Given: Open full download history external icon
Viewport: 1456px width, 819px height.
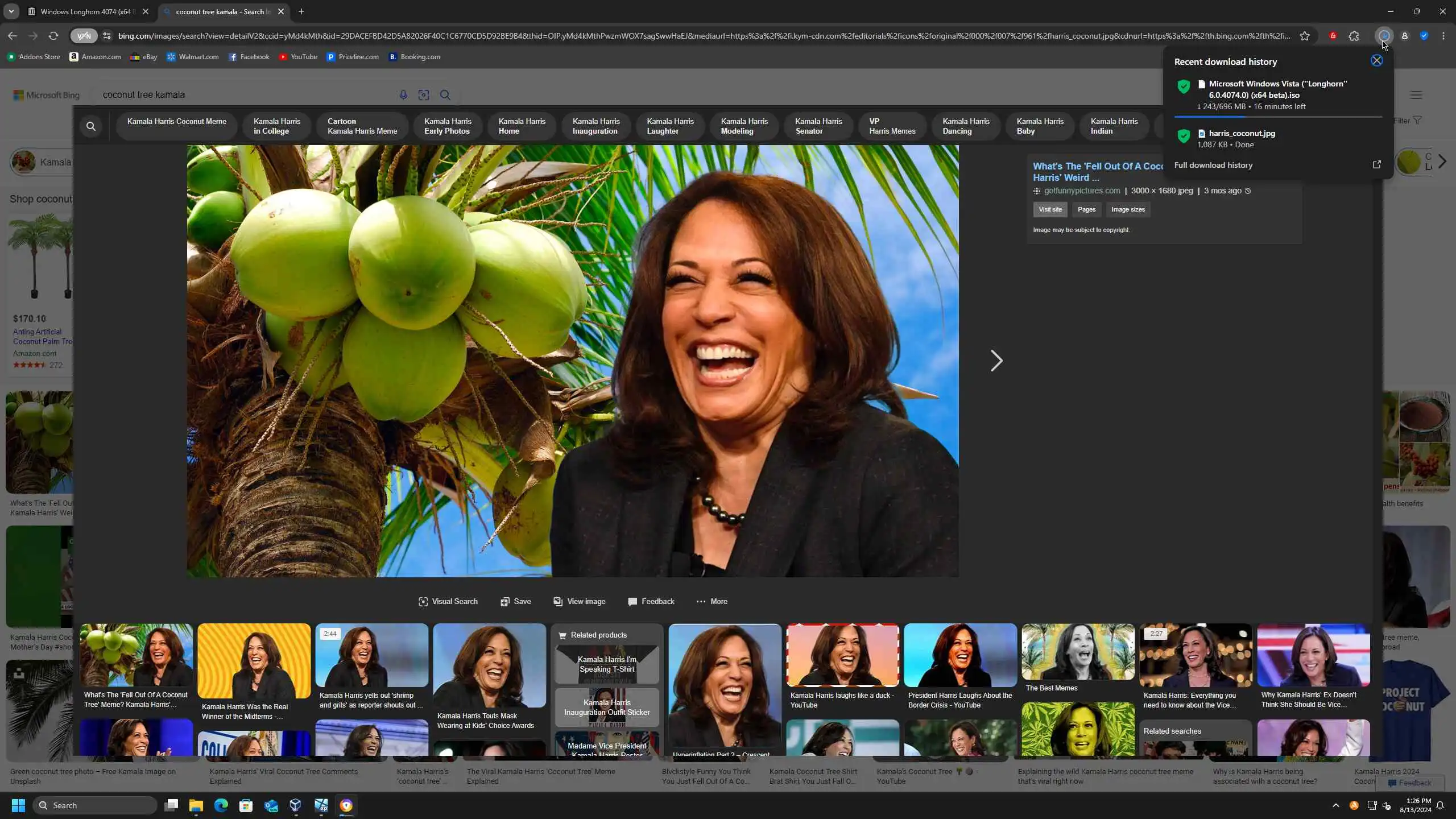Looking at the screenshot, I should (1376, 165).
